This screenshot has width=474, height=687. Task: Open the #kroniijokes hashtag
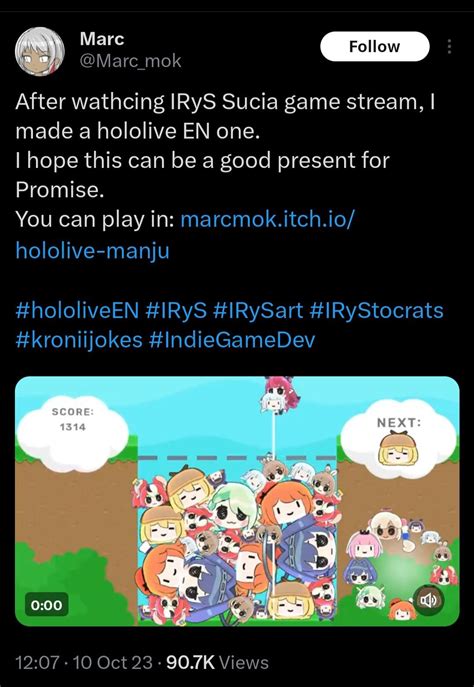click(79, 340)
